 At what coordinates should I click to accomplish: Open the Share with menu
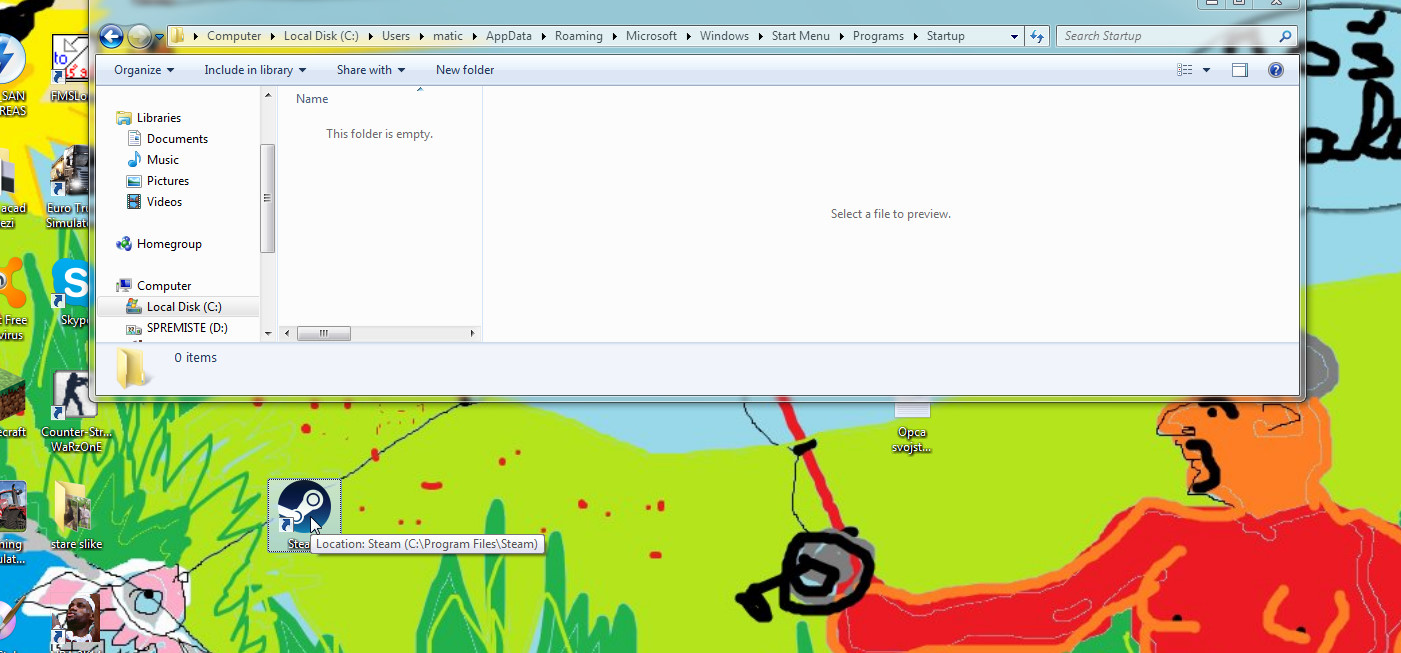(371, 70)
